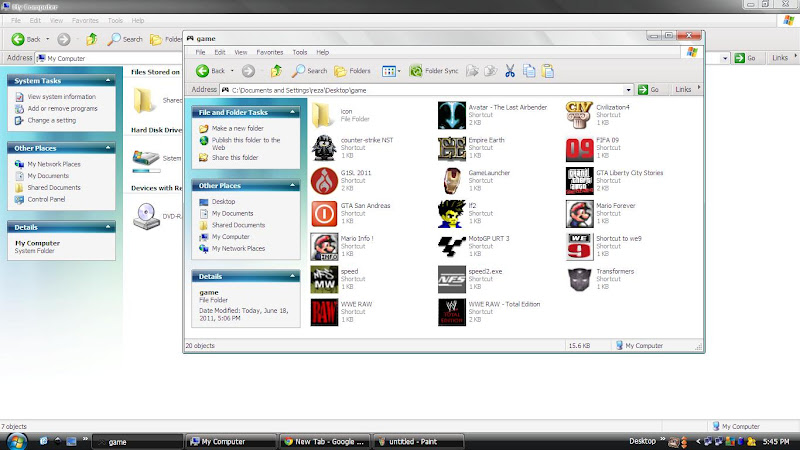800x450 pixels.
Task: Open the Favorites menu in game window
Action: (x=269, y=52)
